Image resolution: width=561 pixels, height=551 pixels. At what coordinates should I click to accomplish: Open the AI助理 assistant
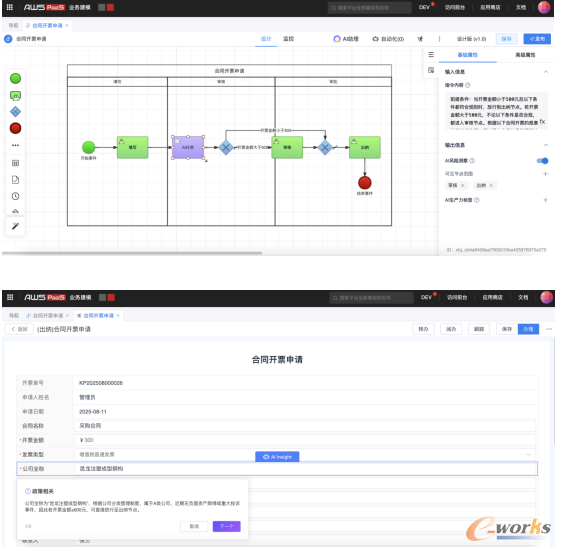346,39
